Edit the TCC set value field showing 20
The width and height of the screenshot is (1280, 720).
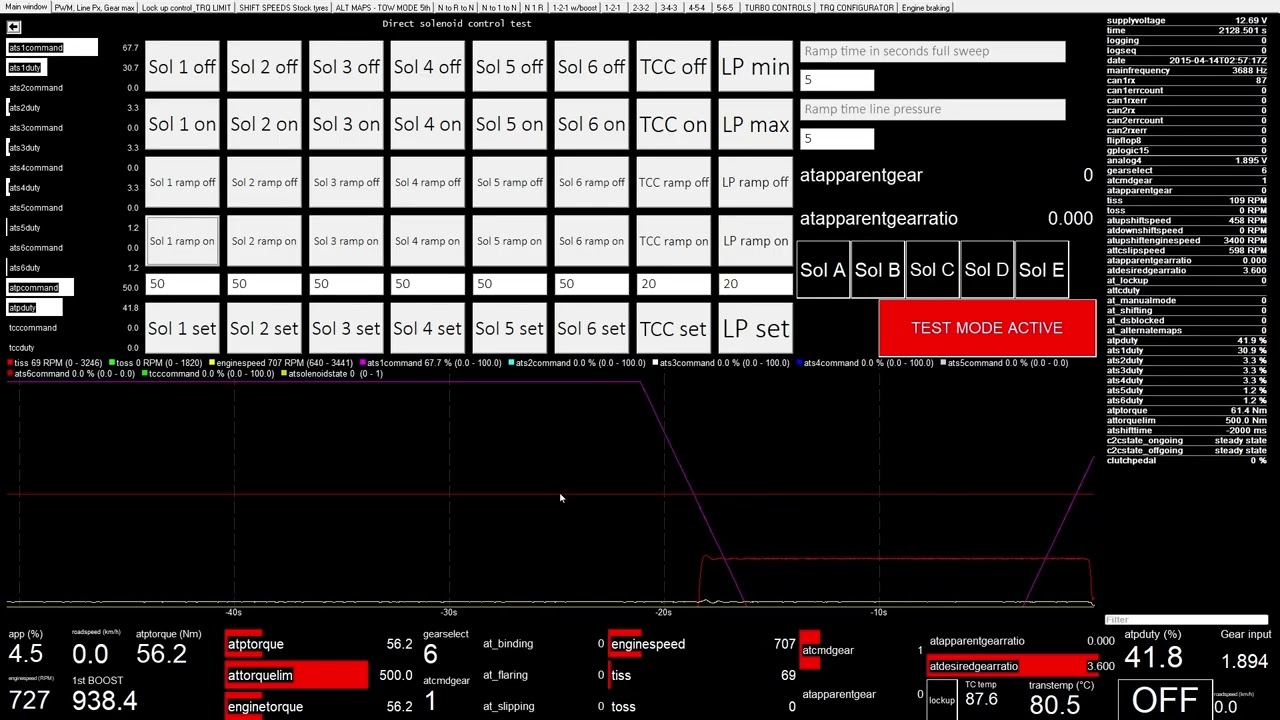tap(673, 284)
